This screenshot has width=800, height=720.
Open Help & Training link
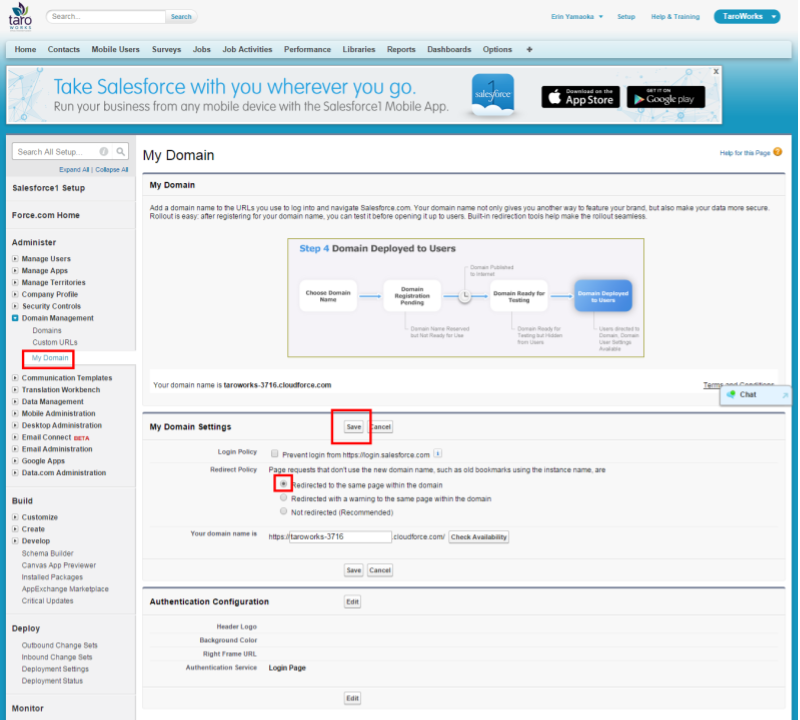click(x=675, y=17)
